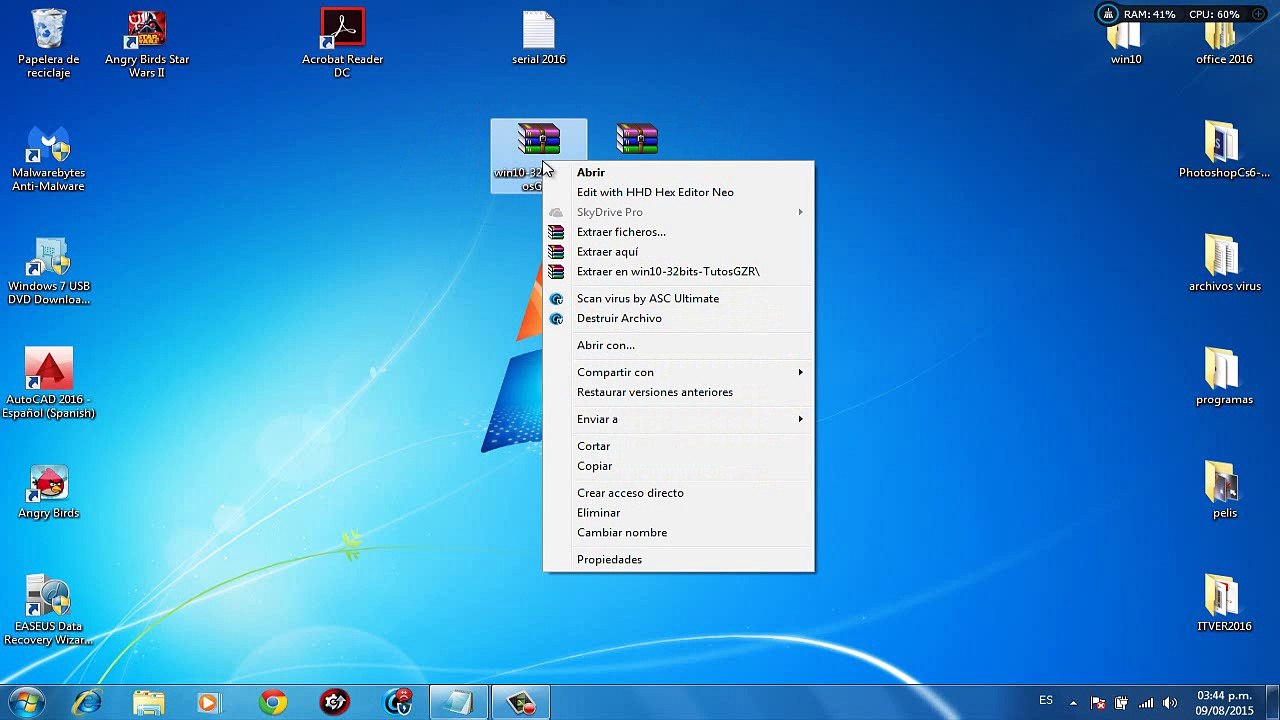Choose Cortar in the context menu
Viewport: 1280px width, 720px height.
point(679,446)
